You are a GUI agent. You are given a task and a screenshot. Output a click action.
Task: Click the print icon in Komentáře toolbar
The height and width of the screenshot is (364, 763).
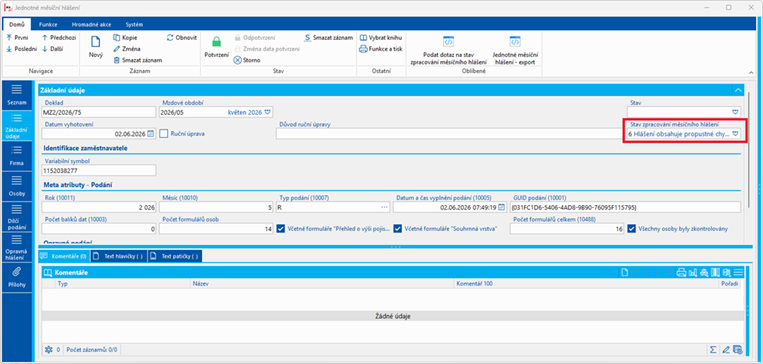[681, 273]
